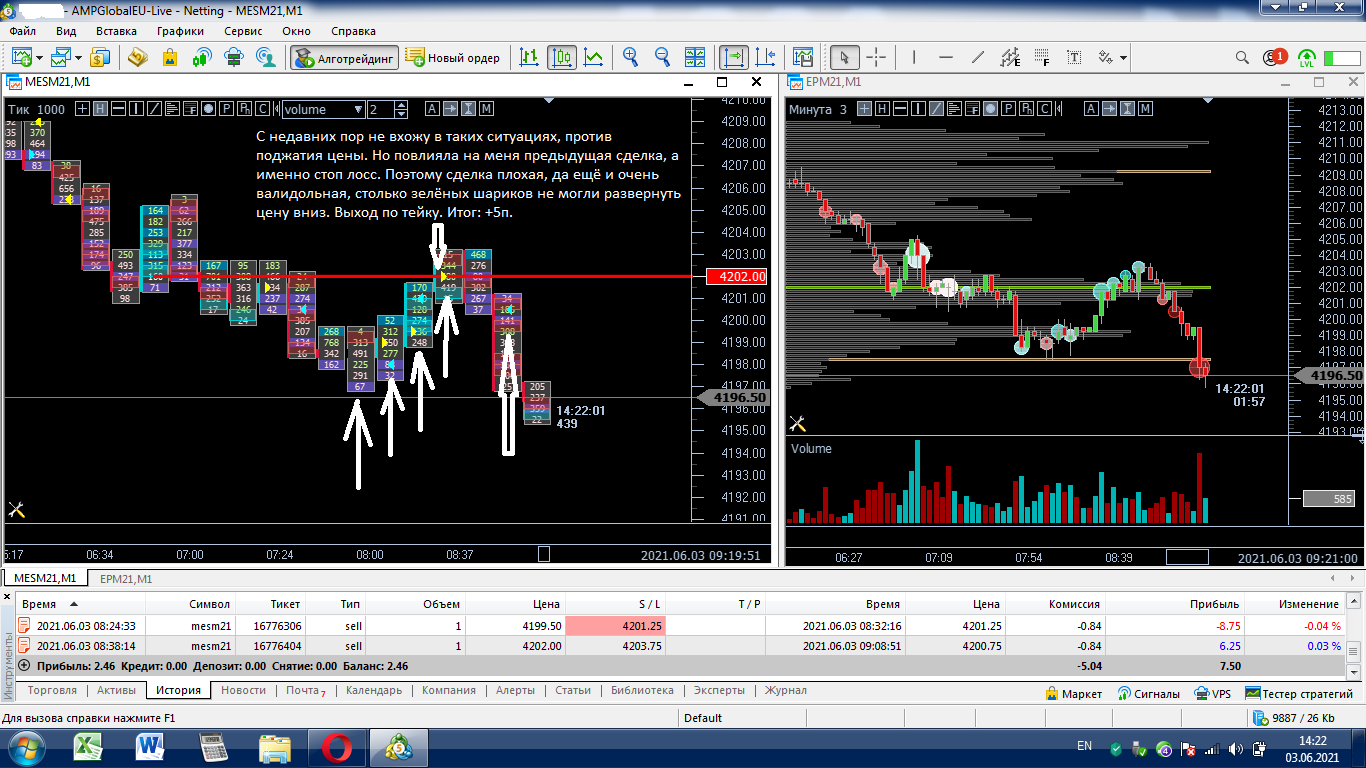Open the Сервис menu

pyautogui.click(x=243, y=31)
